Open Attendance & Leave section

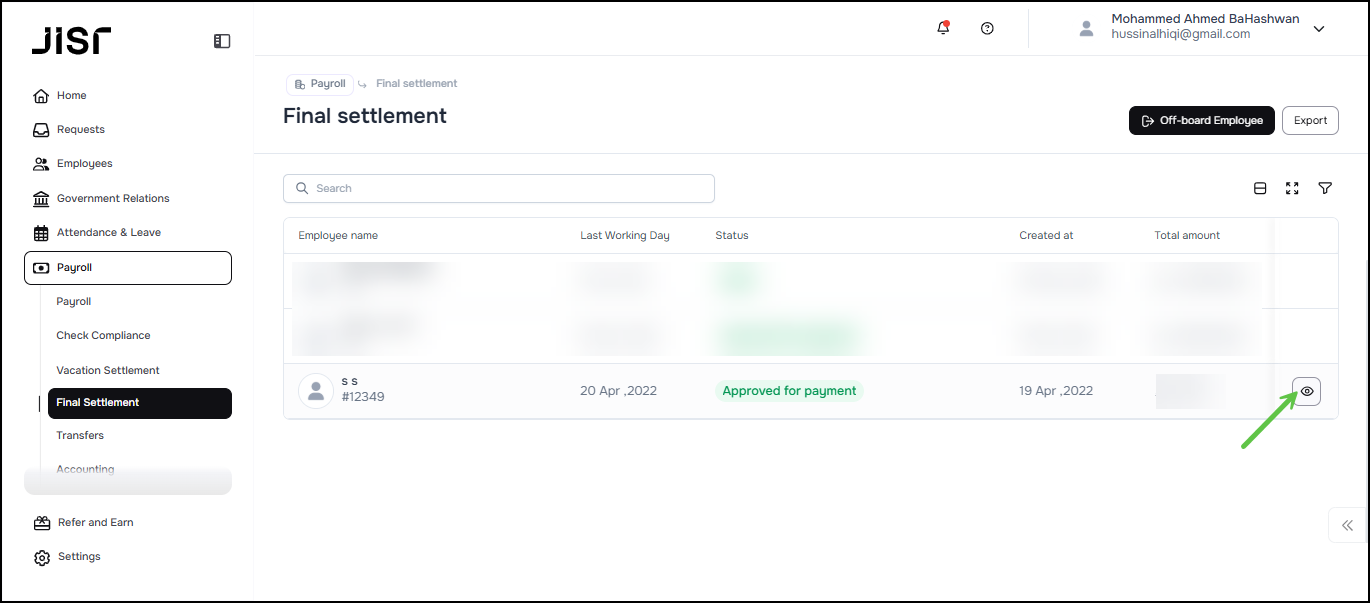[x=108, y=232]
